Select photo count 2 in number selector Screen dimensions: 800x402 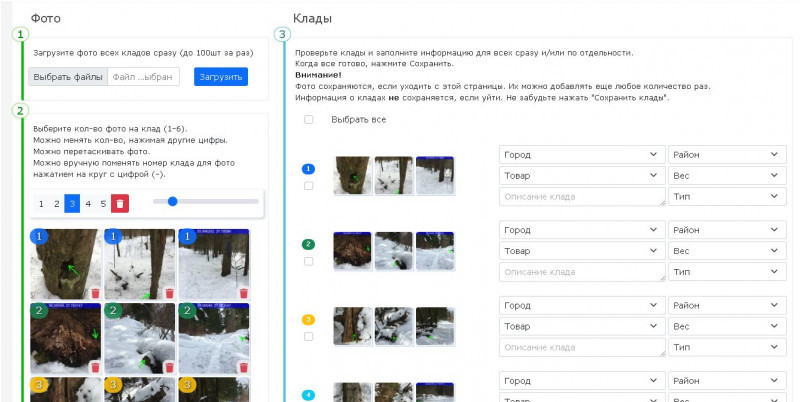point(56,203)
